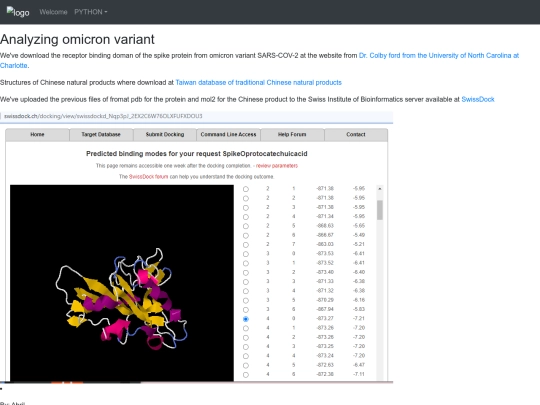Screen dimensions: 540x405
Task: Click the -863.03 fitness value
Action: pos(325,244)
